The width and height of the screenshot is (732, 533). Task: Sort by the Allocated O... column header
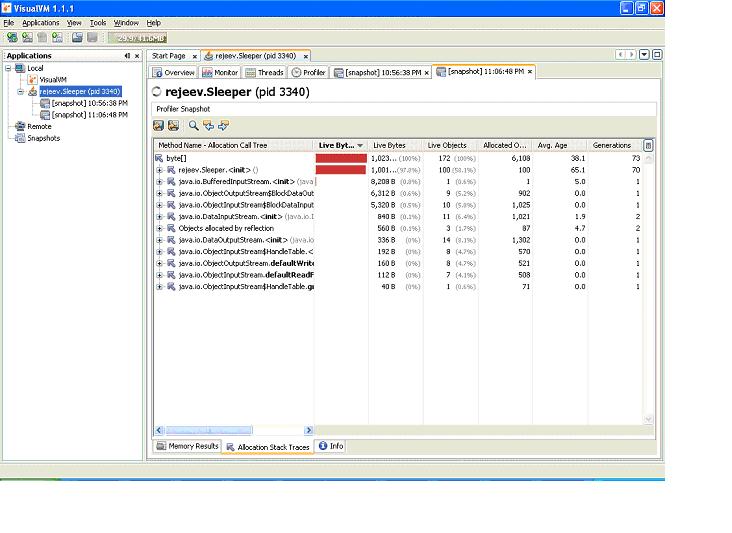pos(505,145)
